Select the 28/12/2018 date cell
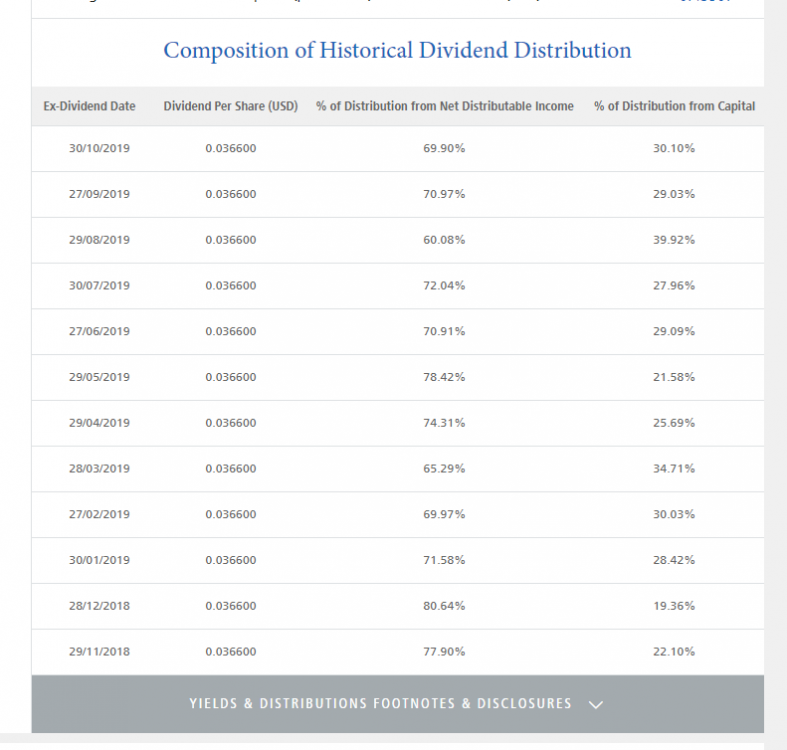The height and width of the screenshot is (750, 787). click(99, 606)
